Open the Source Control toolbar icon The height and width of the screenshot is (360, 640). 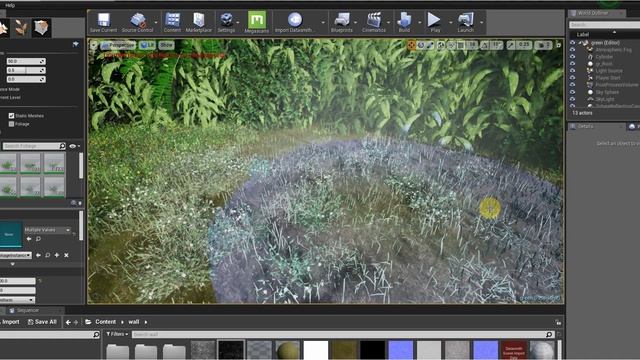point(138,22)
